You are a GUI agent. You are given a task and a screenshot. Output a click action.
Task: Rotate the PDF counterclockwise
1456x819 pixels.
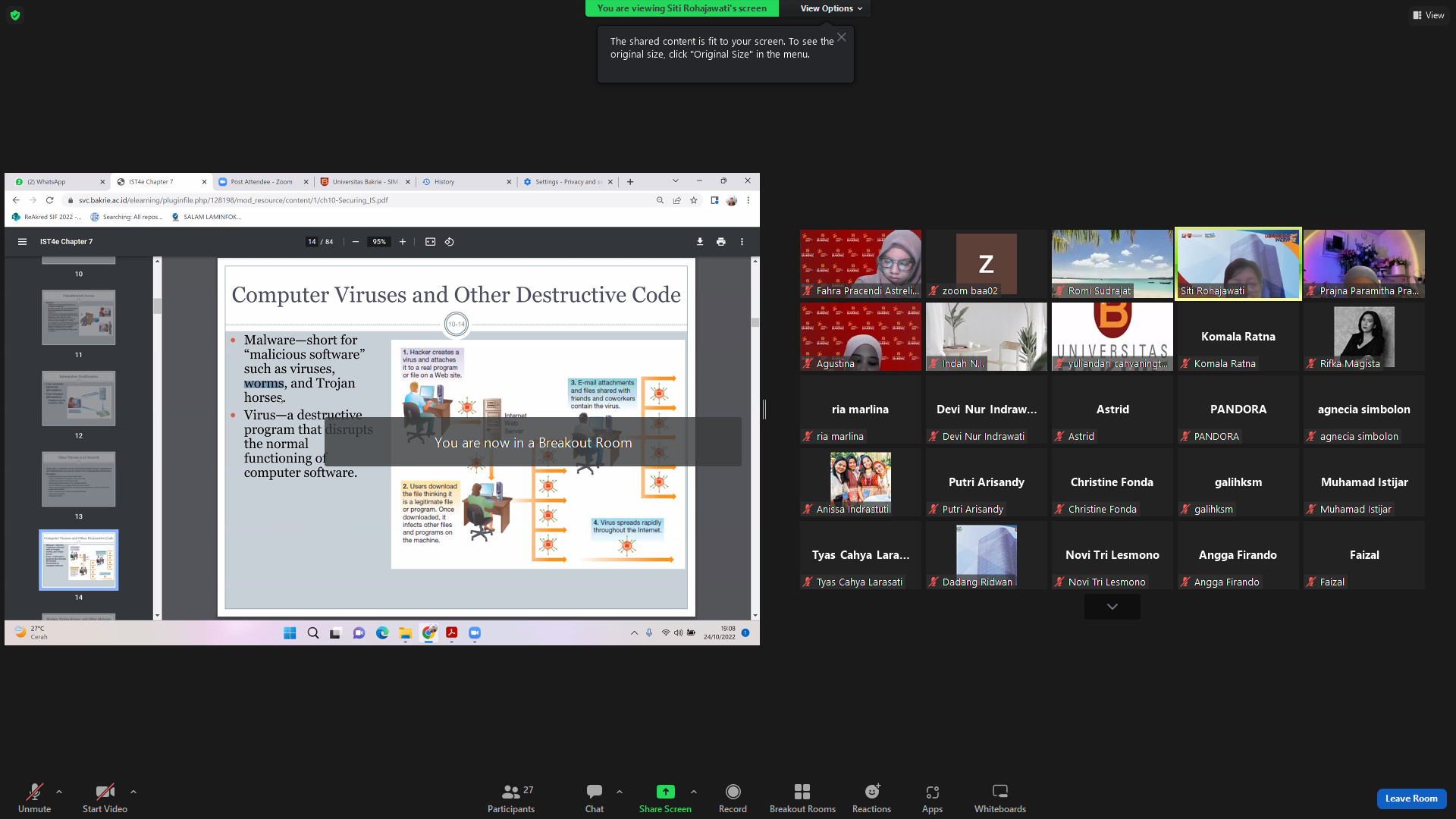click(450, 242)
